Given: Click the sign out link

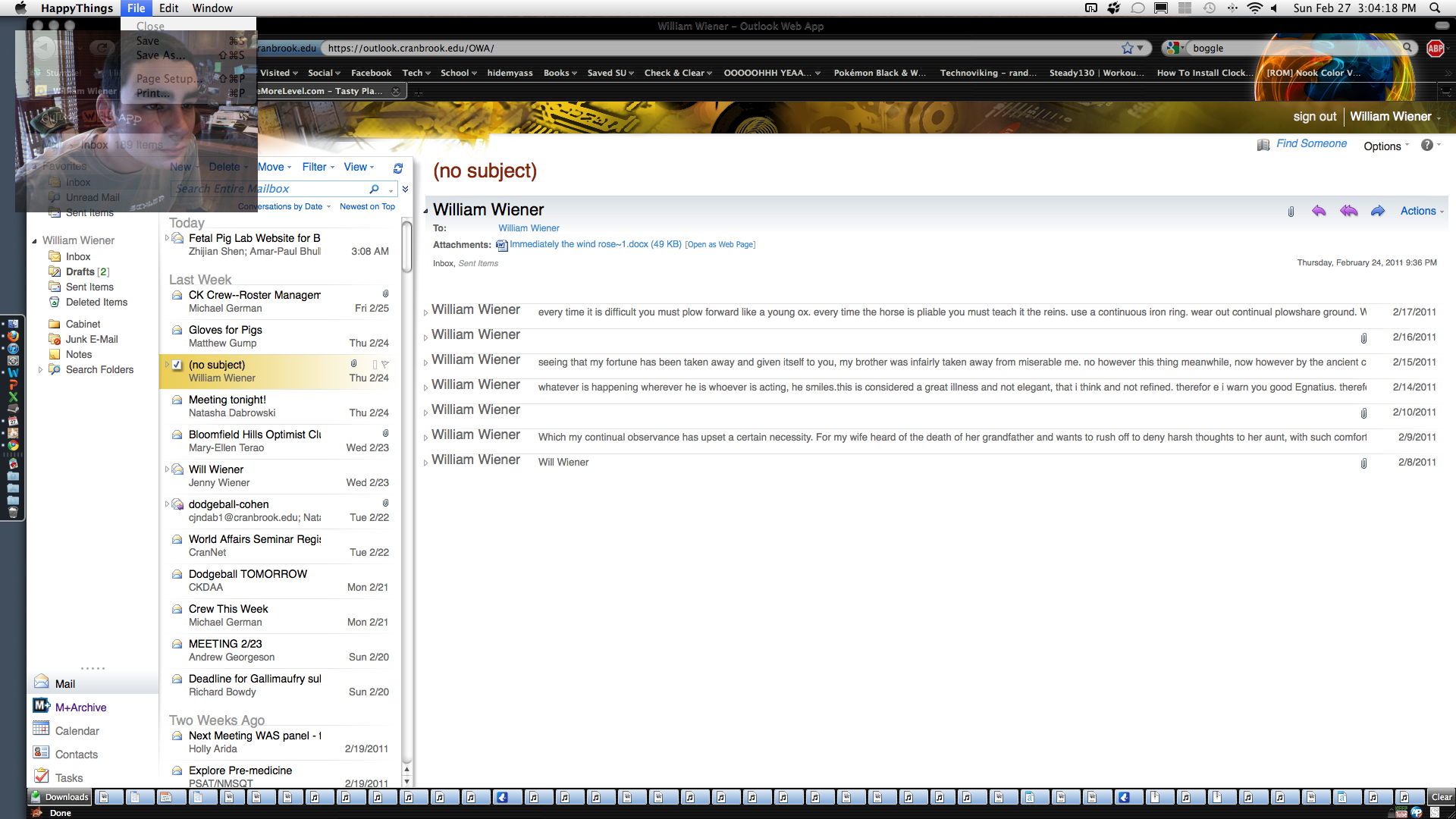Looking at the screenshot, I should (1314, 117).
